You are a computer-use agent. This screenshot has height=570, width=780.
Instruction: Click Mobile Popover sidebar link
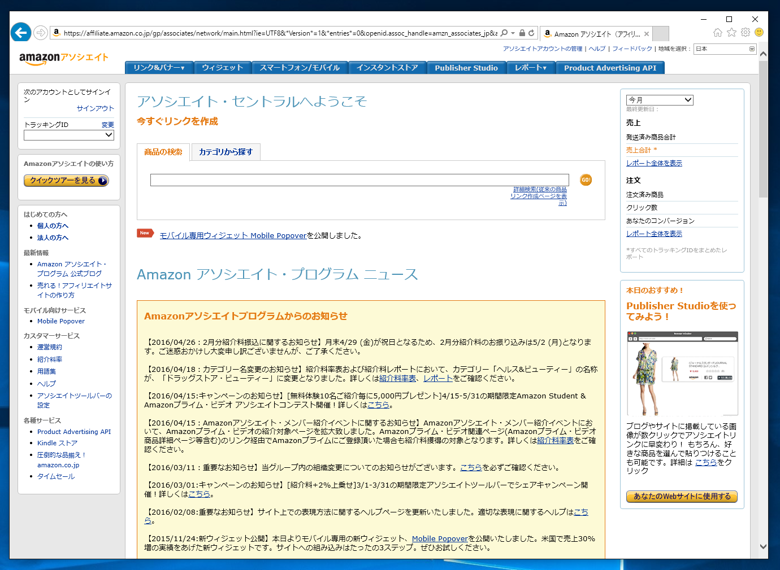pos(61,321)
